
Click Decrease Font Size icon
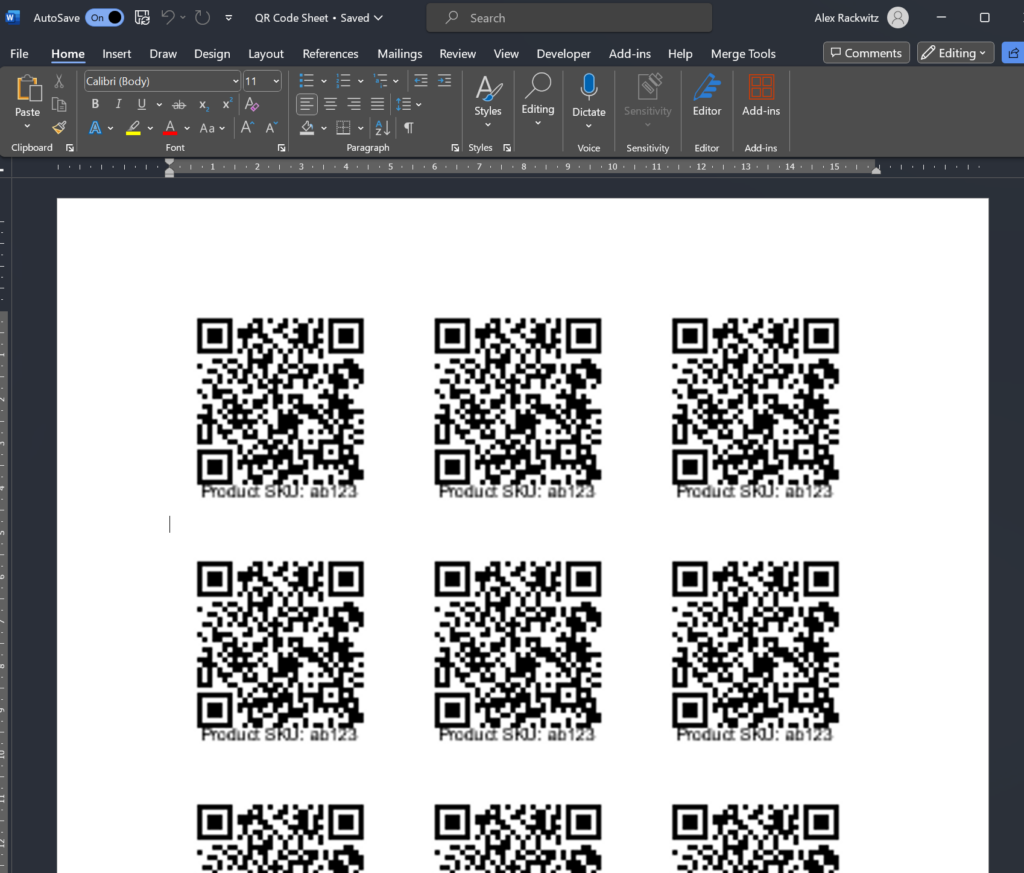pyautogui.click(x=272, y=127)
